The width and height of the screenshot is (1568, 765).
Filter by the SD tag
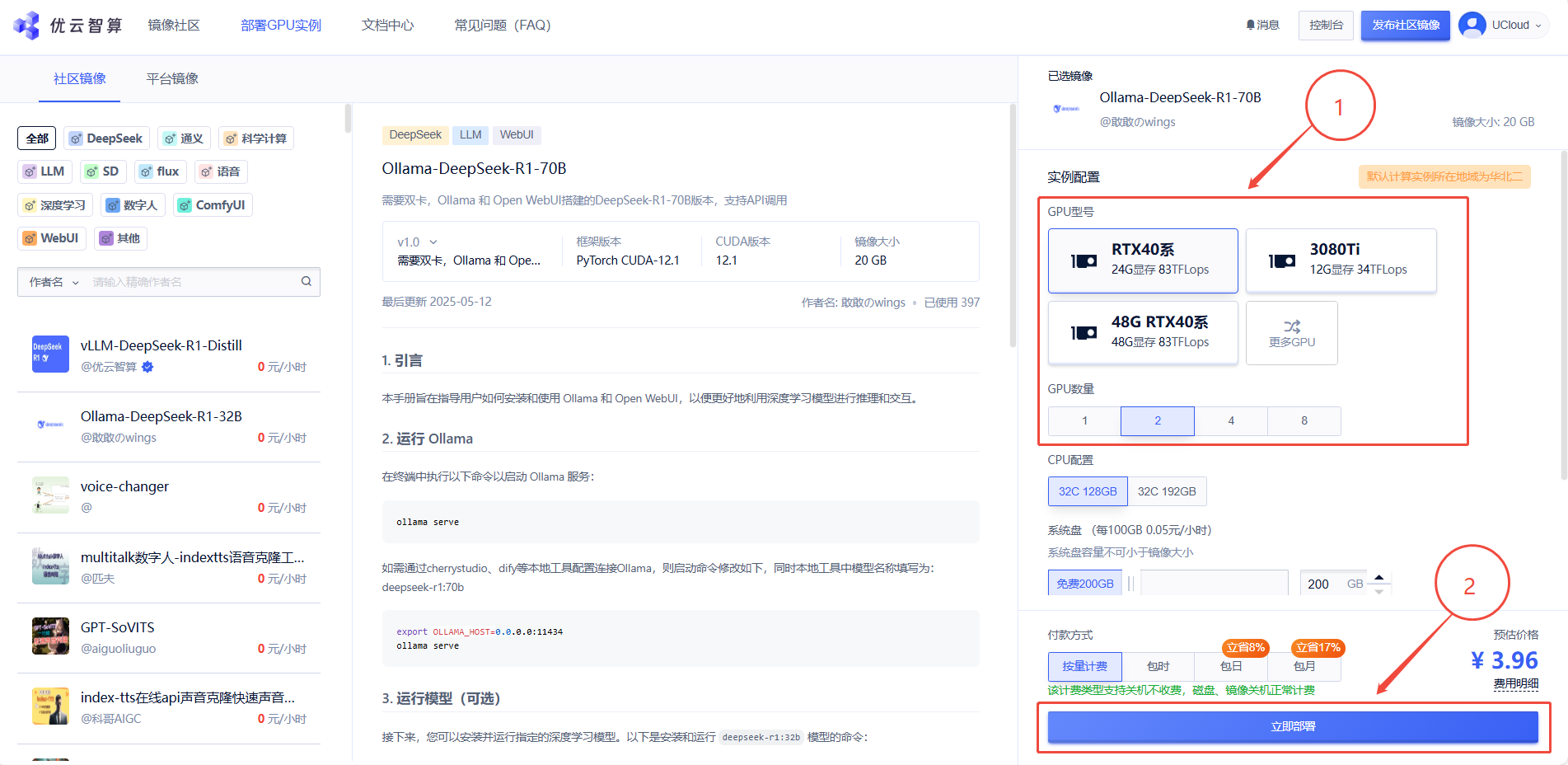(103, 171)
